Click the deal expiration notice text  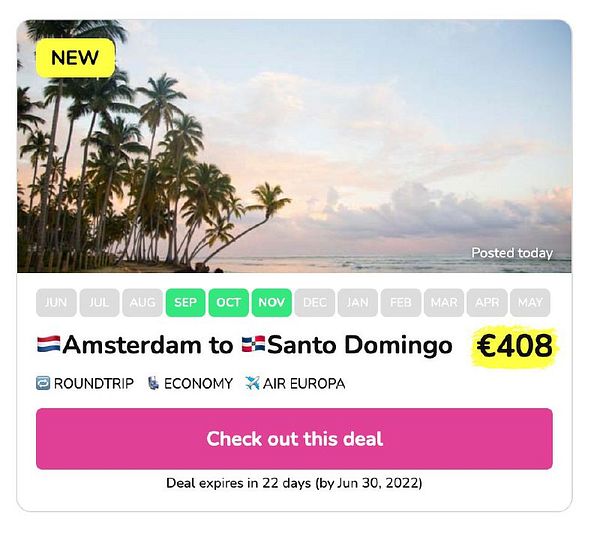coord(294,483)
